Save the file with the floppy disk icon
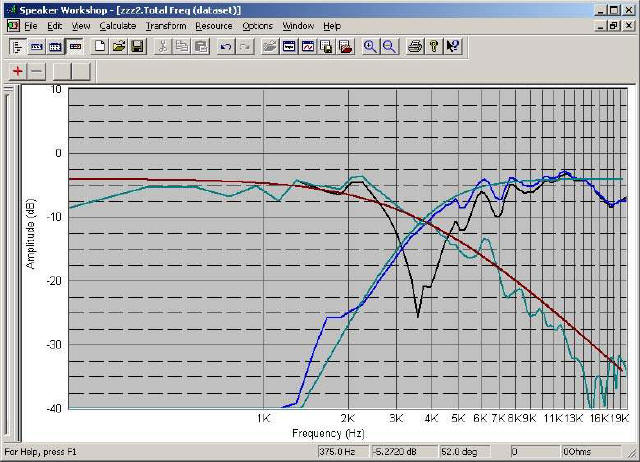 point(137,46)
